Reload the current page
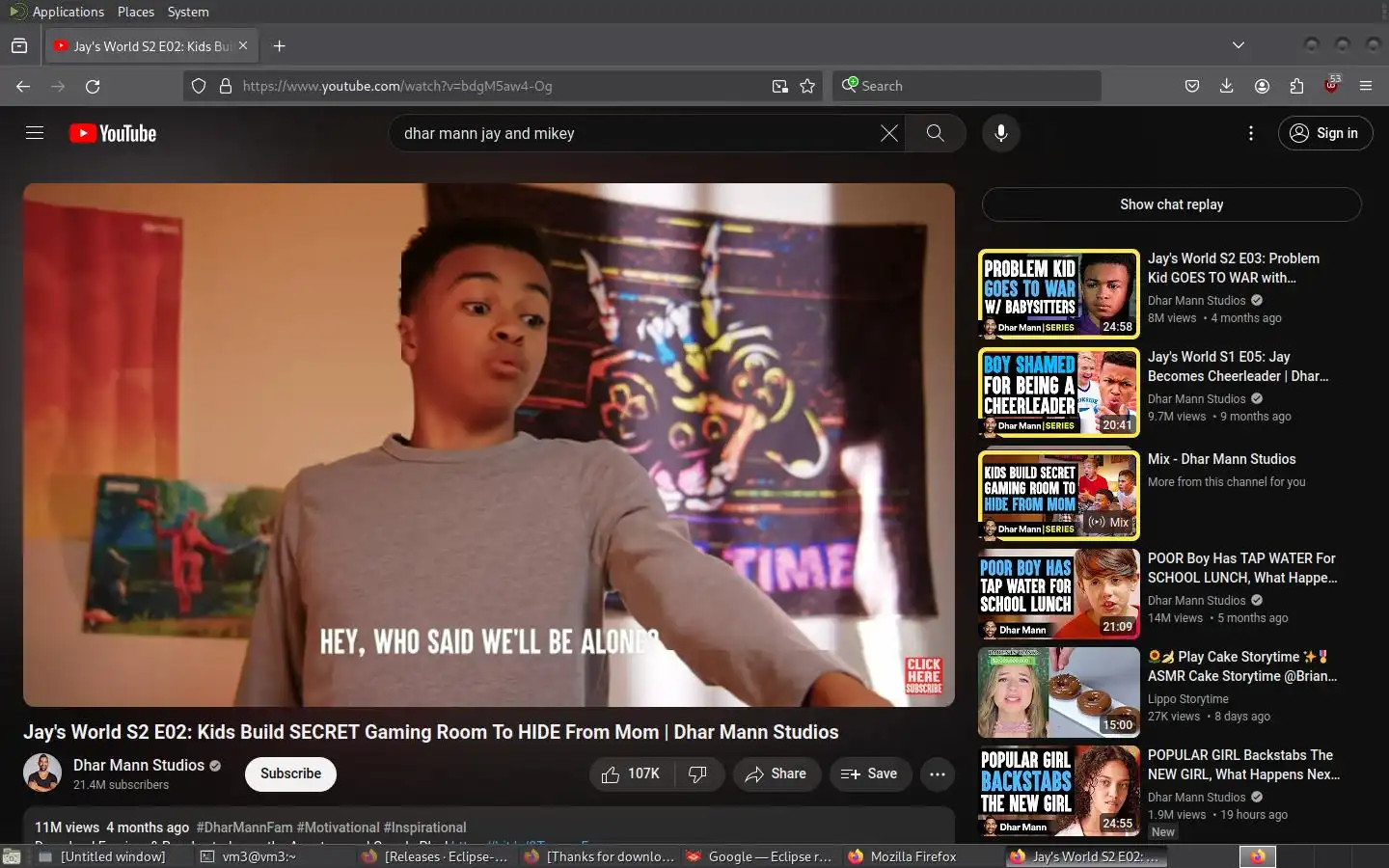Viewport: 1389px width, 868px height. pyautogui.click(x=93, y=86)
